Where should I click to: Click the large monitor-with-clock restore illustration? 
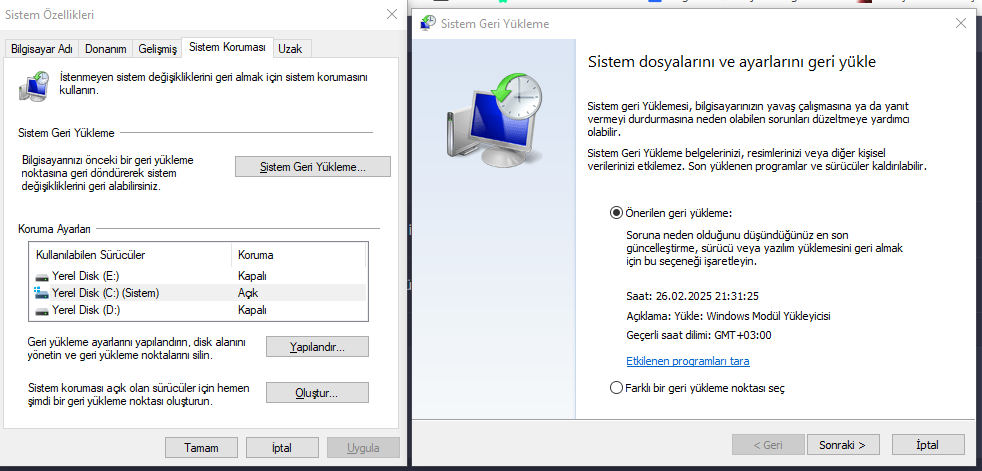[x=495, y=120]
